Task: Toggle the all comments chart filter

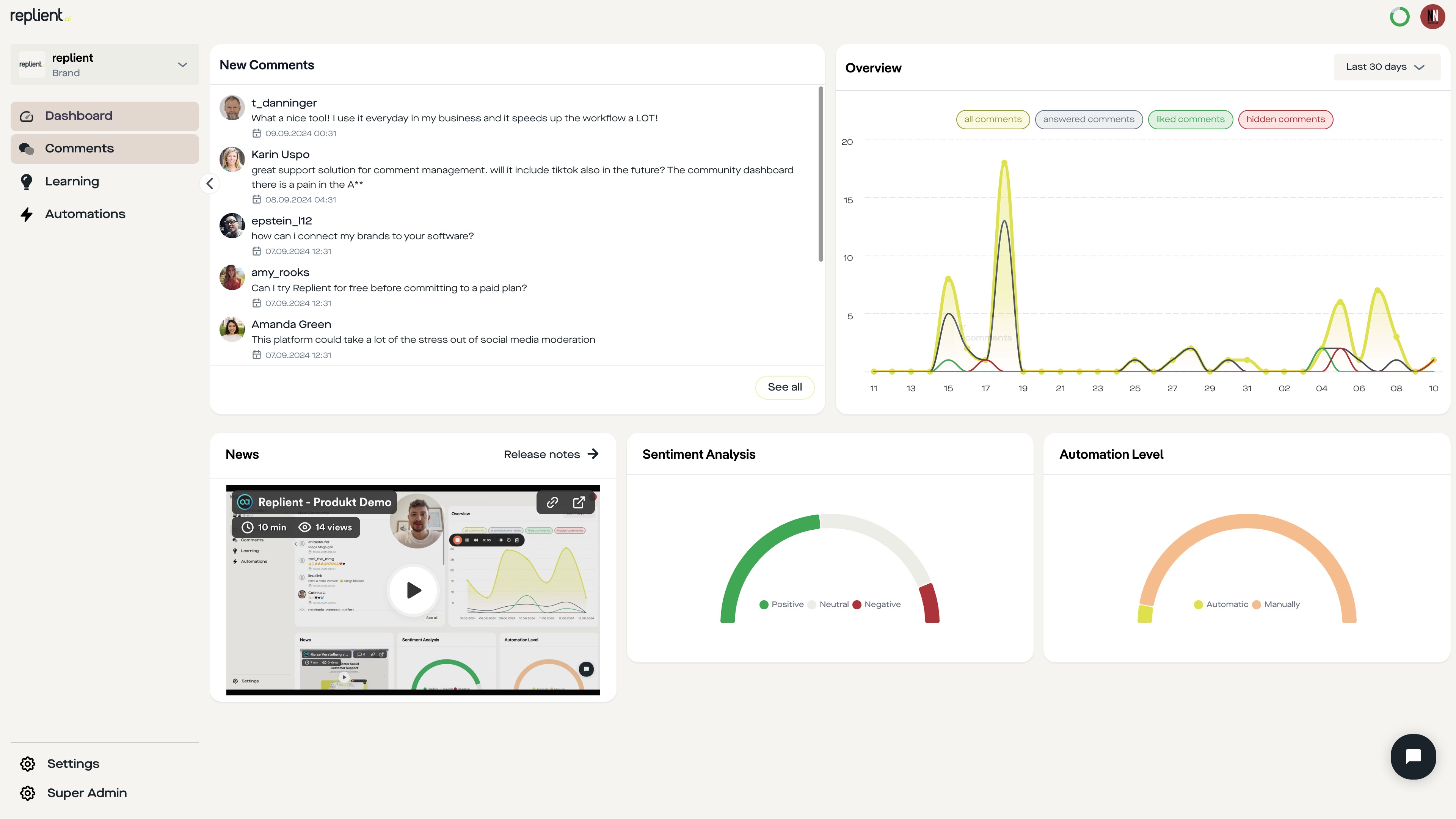Action: [993, 119]
